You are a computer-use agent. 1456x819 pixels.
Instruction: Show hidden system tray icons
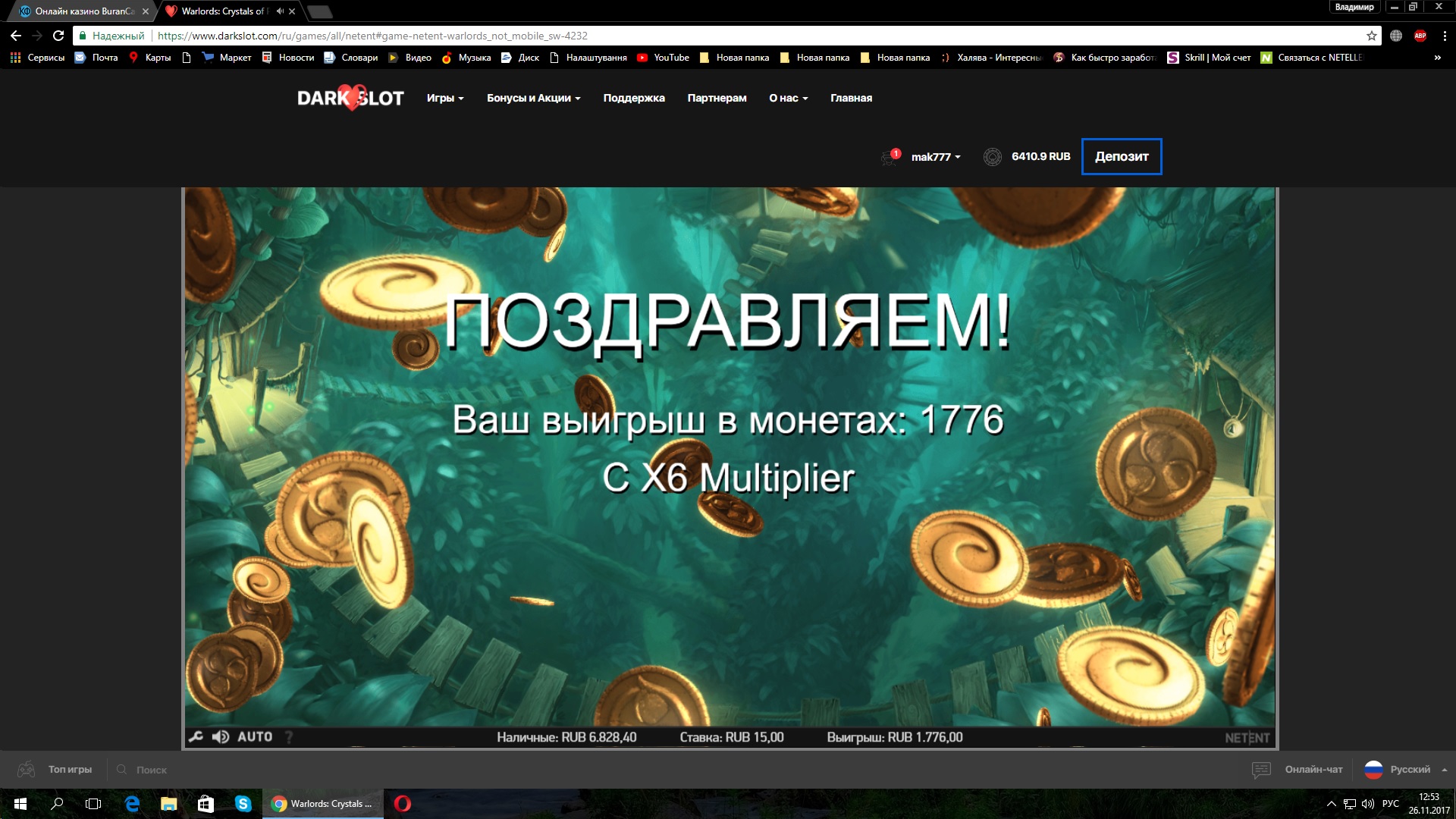(1331, 804)
